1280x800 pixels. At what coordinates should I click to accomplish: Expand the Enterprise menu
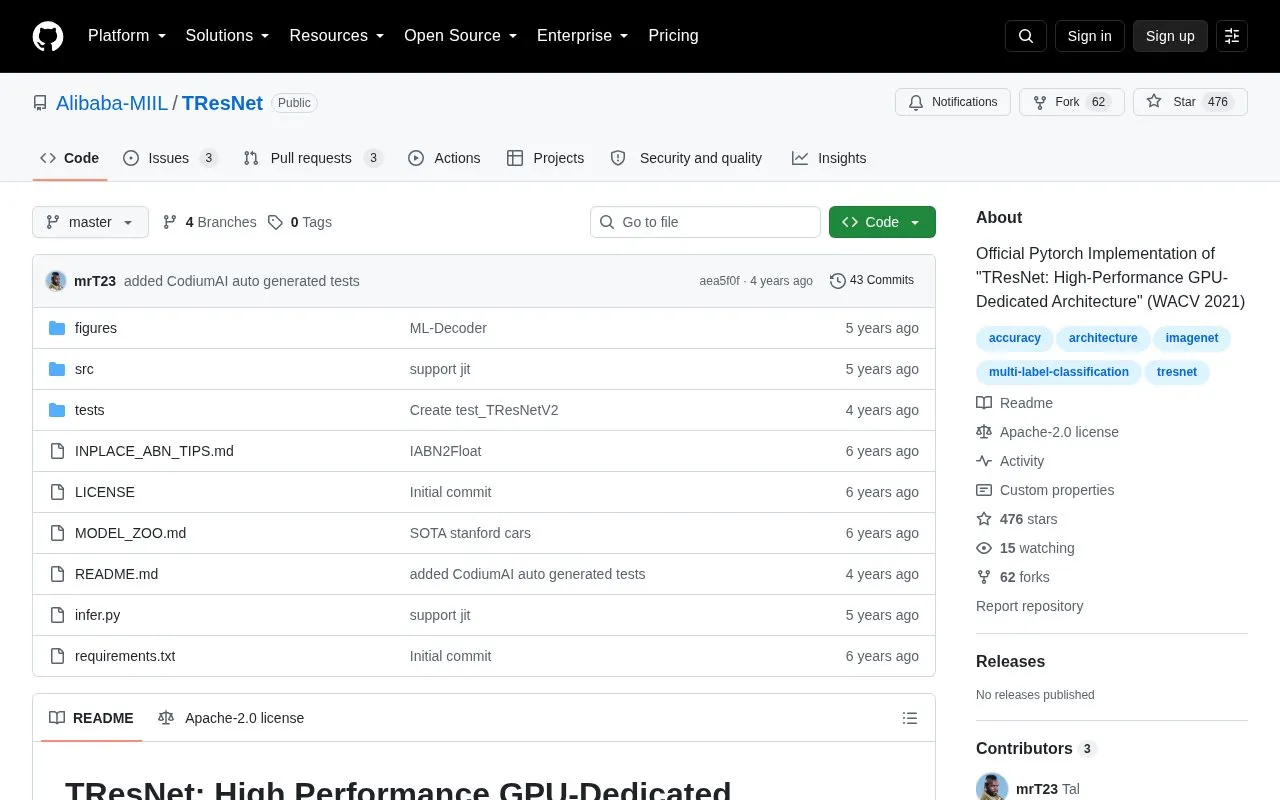click(583, 36)
